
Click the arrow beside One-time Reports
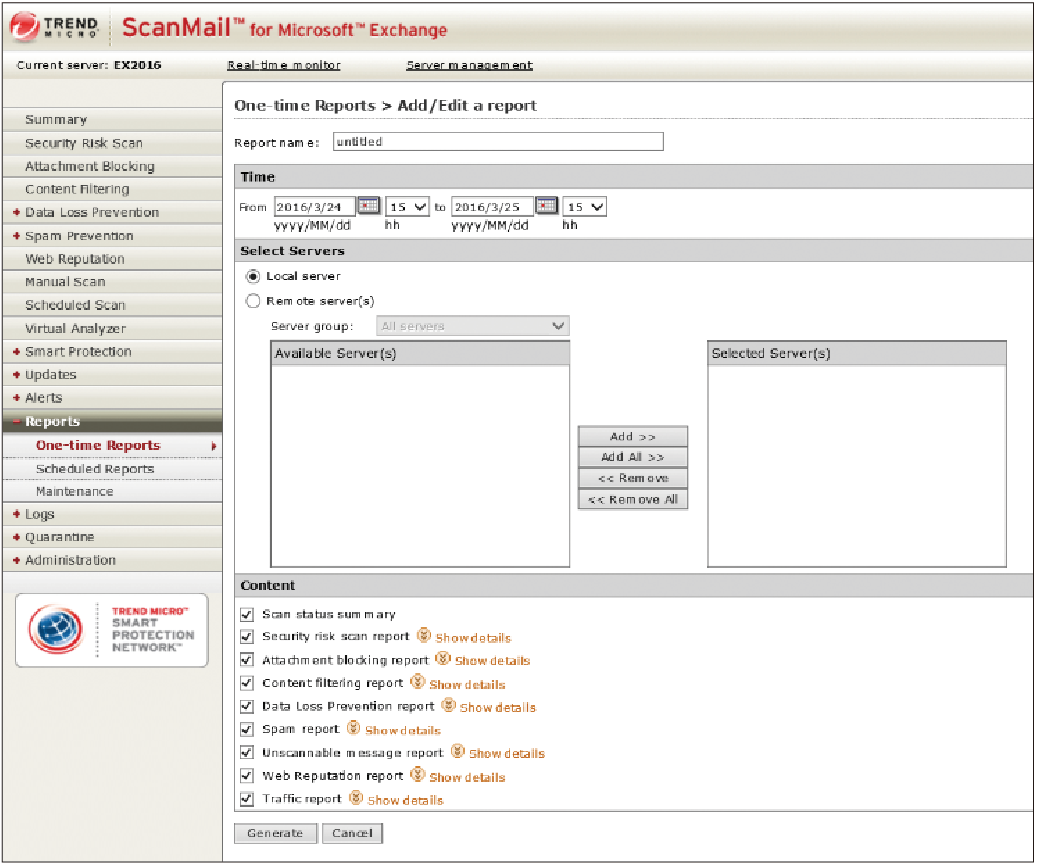214,447
